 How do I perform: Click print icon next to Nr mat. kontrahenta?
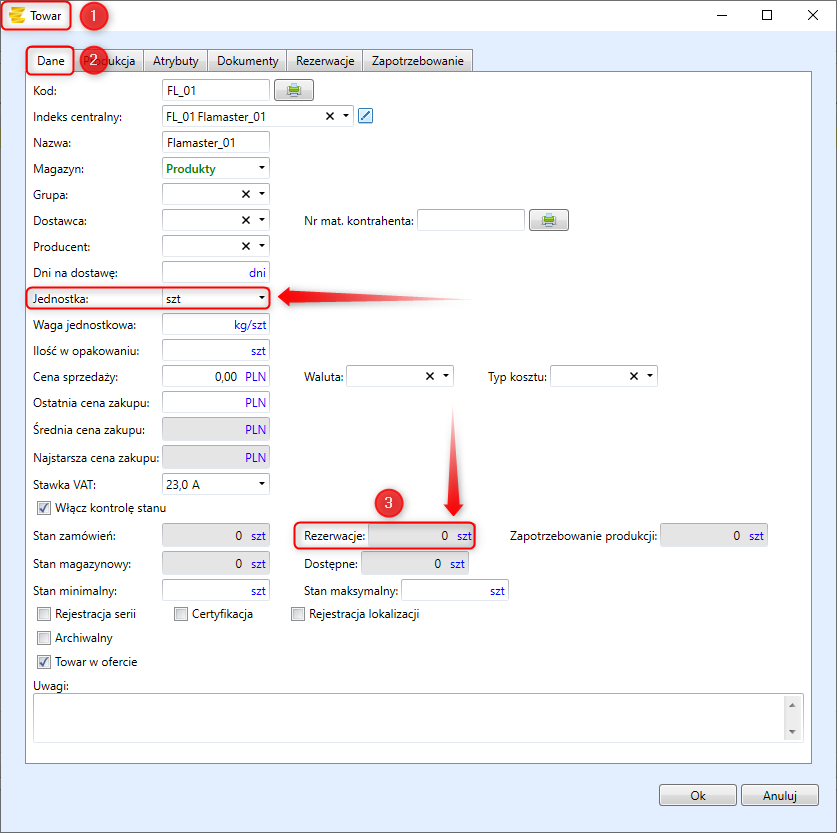click(548, 220)
